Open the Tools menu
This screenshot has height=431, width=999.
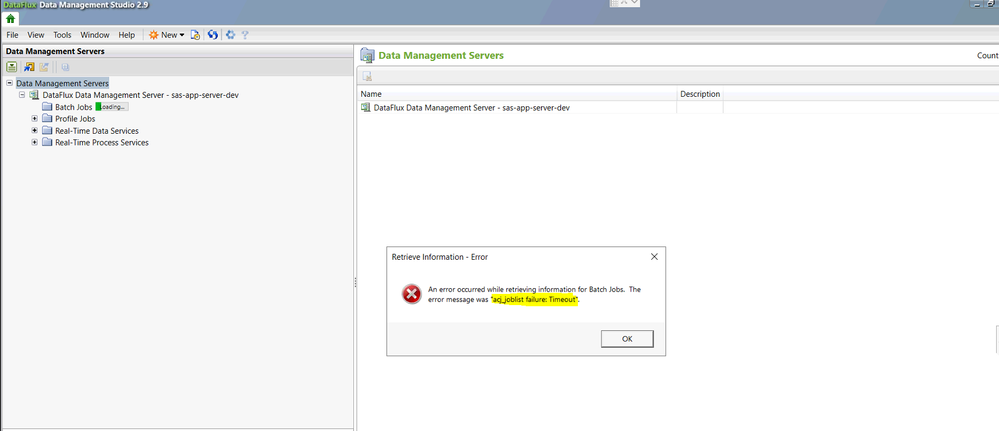[62, 35]
